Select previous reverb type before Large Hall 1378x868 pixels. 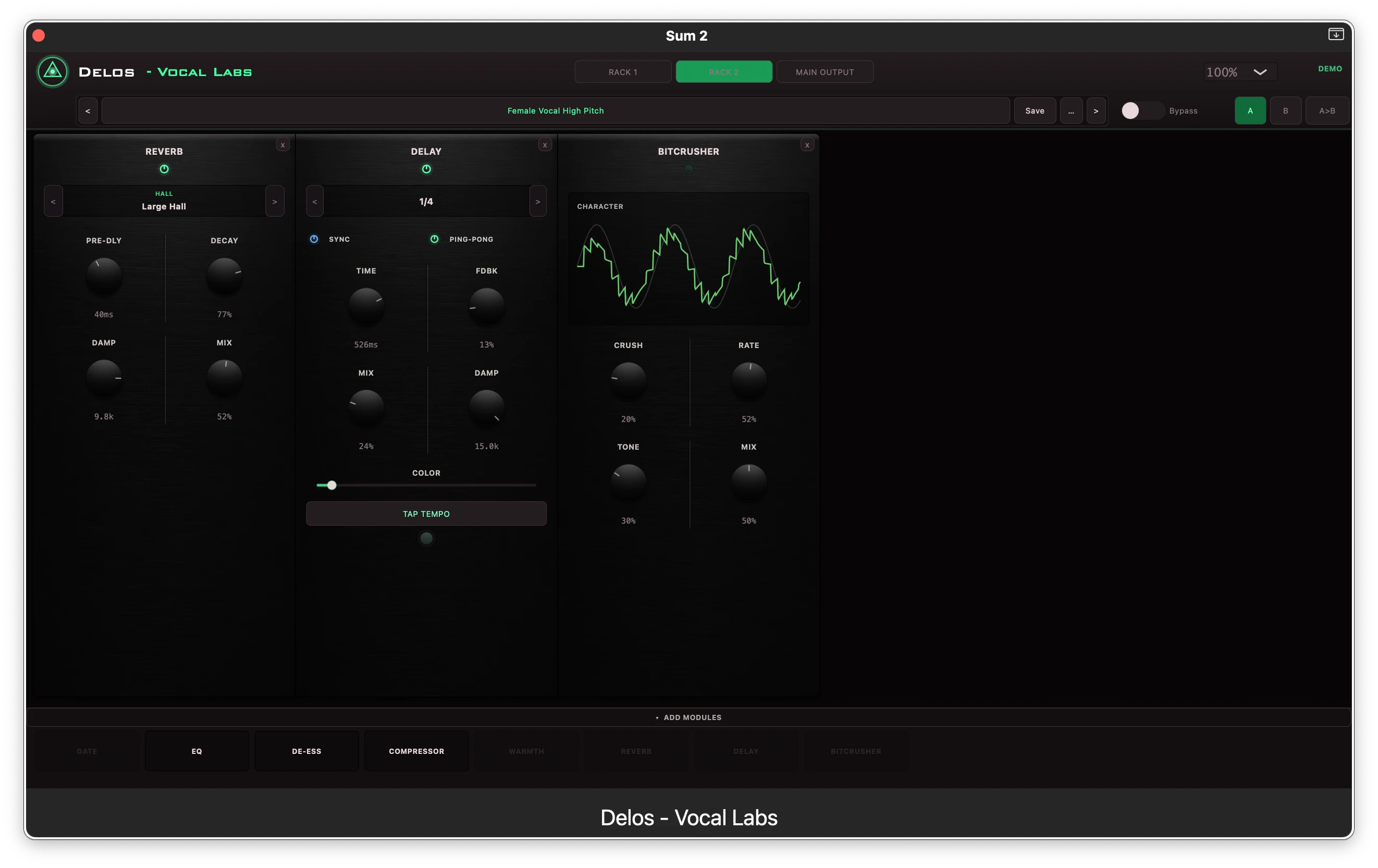(x=53, y=202)
